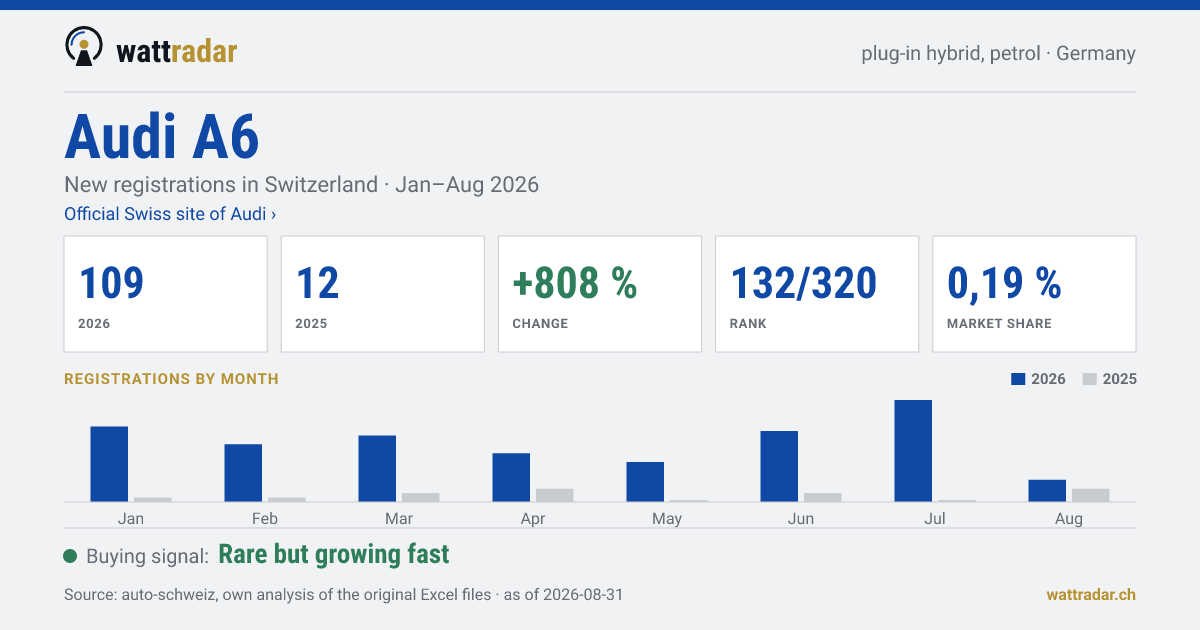
Task: Click the 'New registrations in Switzerland' subtitle
Action: (221, 185)
